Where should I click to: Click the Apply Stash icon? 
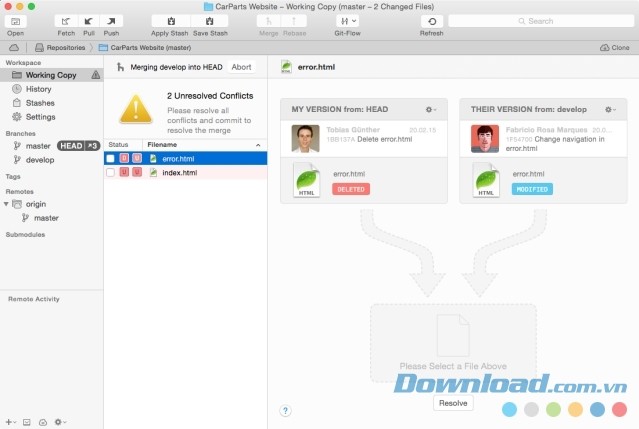[171, 20]
